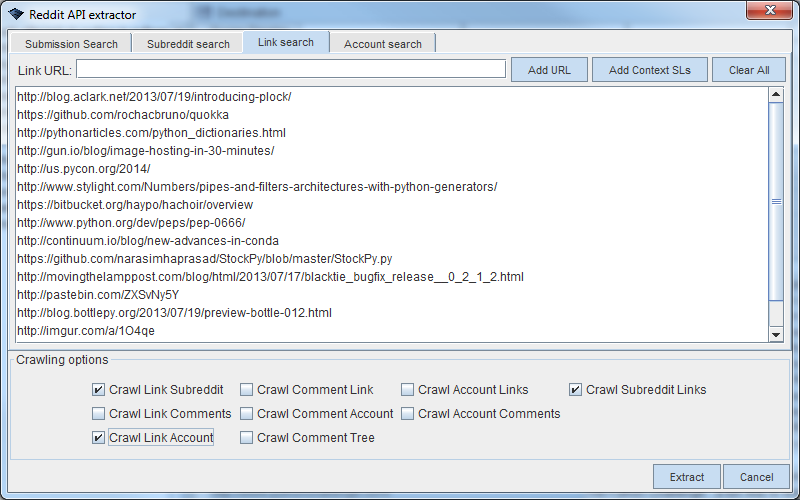Click the URL list scrollbar thumb

(x=775, y=201)
